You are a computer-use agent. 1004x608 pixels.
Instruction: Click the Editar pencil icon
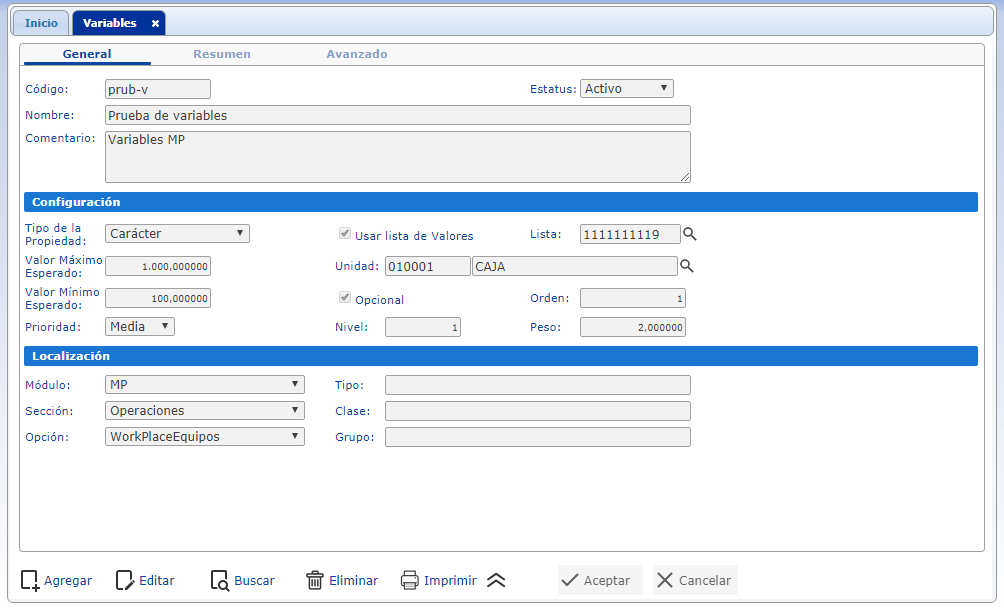pos(125,581)
